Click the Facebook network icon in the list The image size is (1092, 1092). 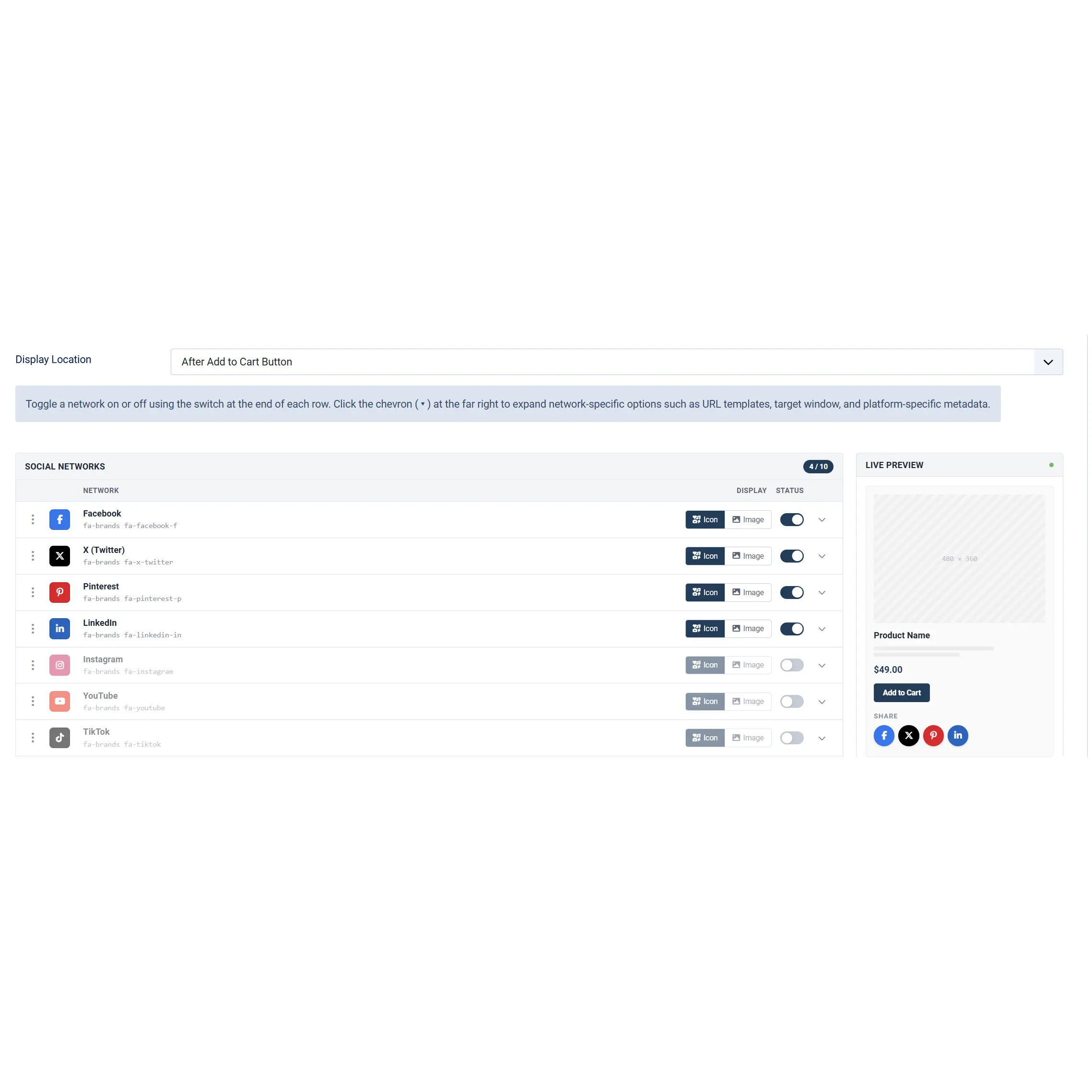point(59,519)
